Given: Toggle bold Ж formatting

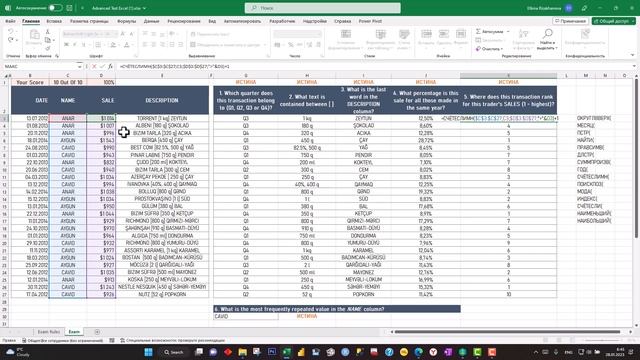Looking at the screenshot, I should (66, 44).
